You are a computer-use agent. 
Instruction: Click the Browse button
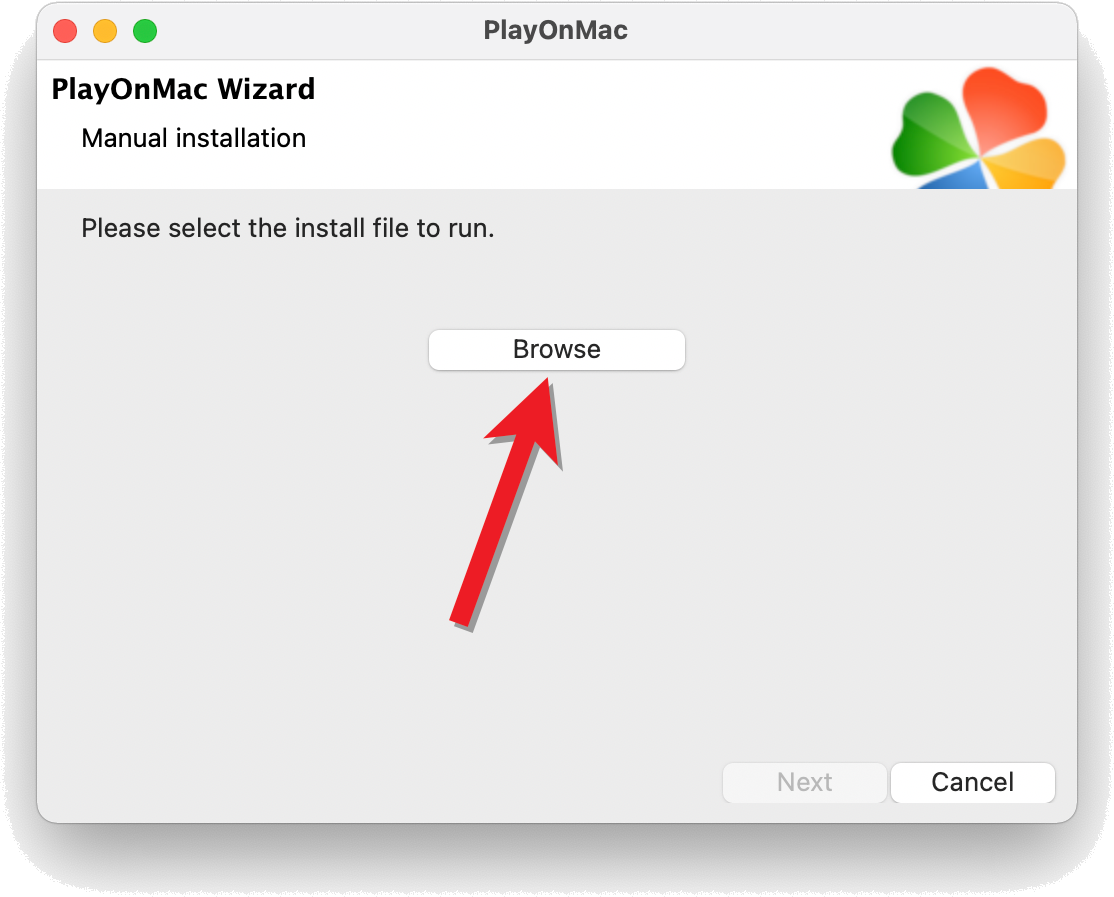point(556,349)
